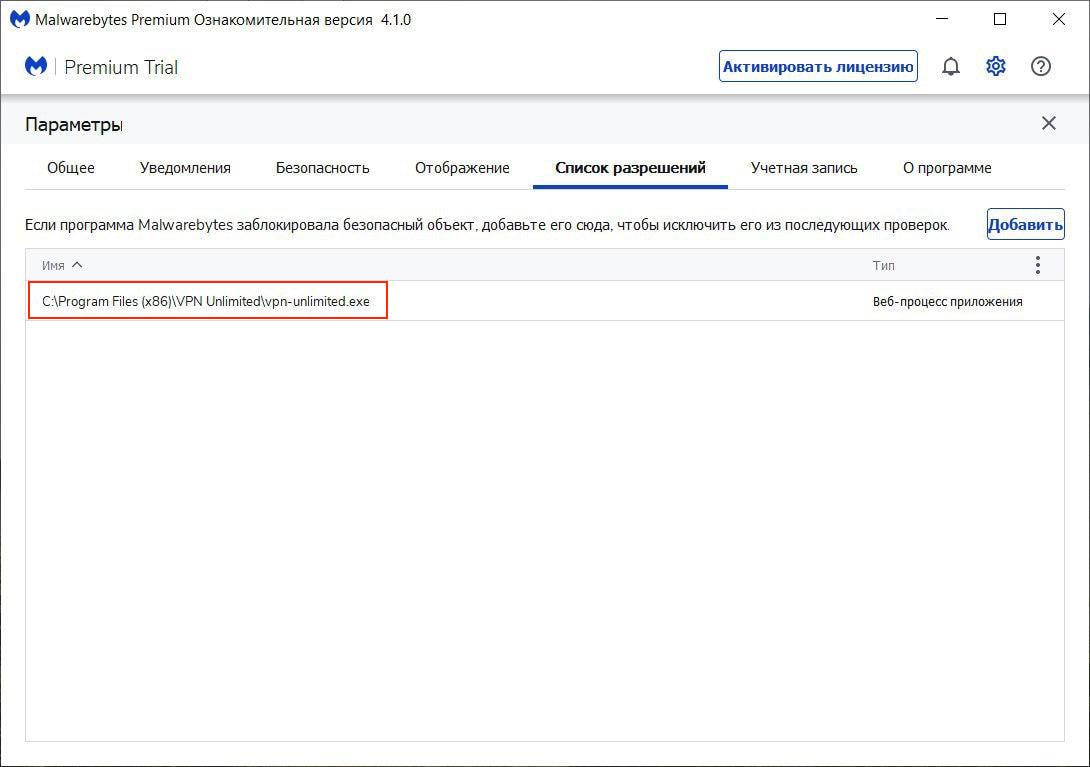This screenshot has height=767, width=1090.
Task: Click the Тип column header
Action: click(x=883, y=265)
